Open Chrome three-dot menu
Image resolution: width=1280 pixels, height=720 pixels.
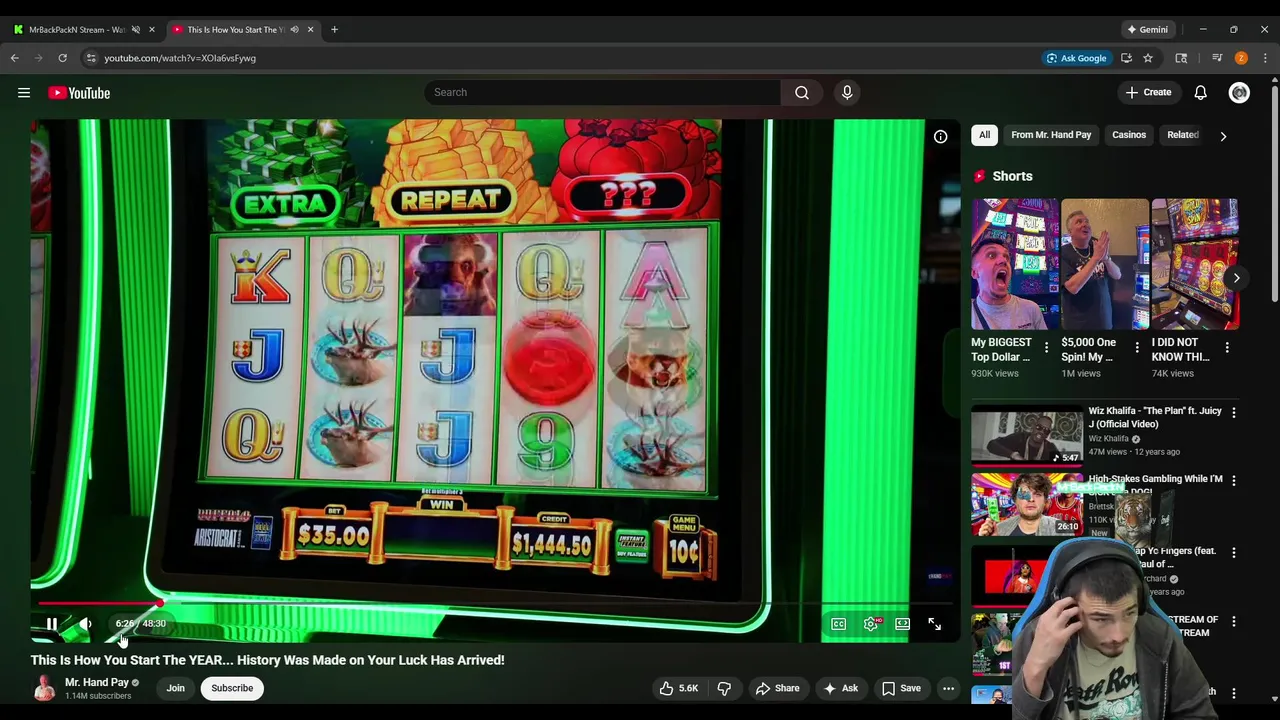coord(1265,58)
